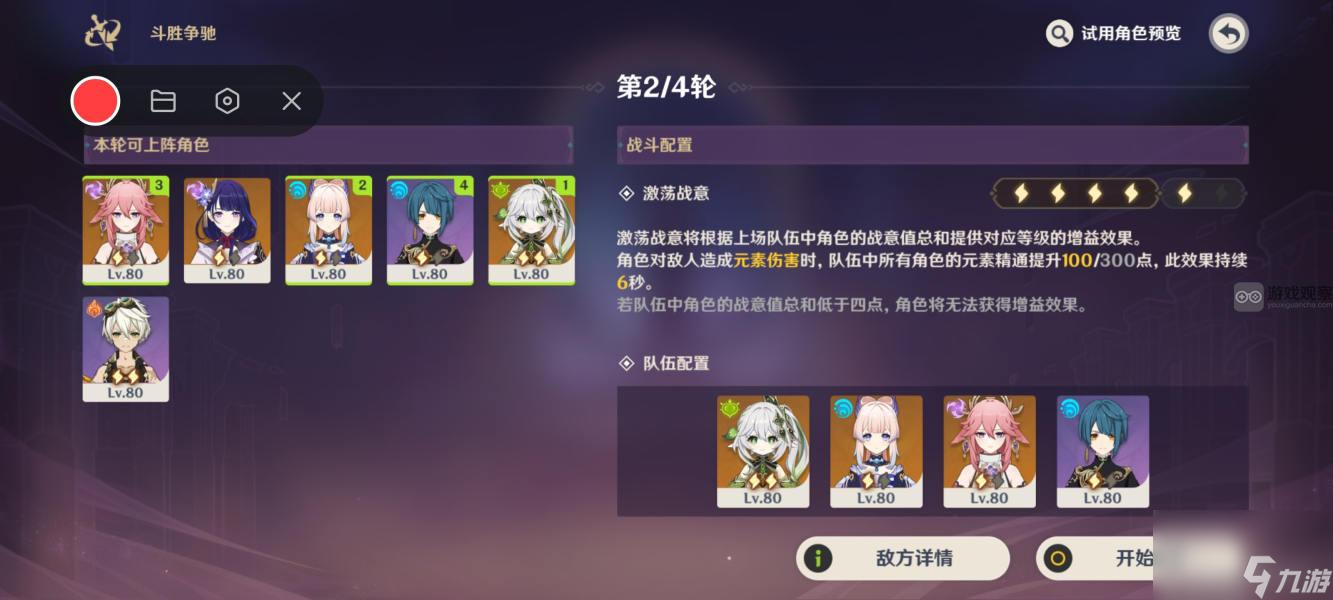Click the 激荡战意 lightning level bar

pos(1118,193)
